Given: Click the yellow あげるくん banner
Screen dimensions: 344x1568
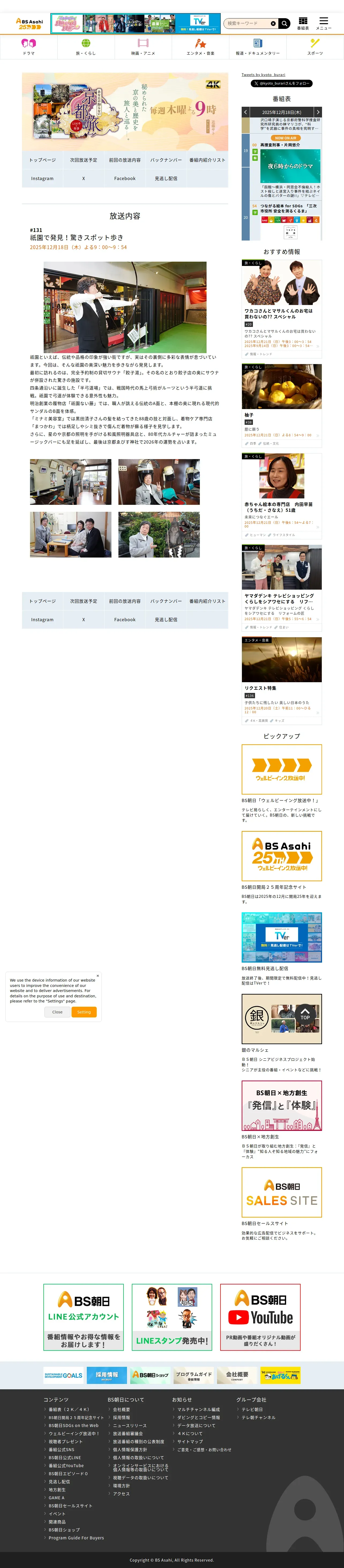Looking at the screenshot, I should pyautogui.click(x=281, y=1375).
